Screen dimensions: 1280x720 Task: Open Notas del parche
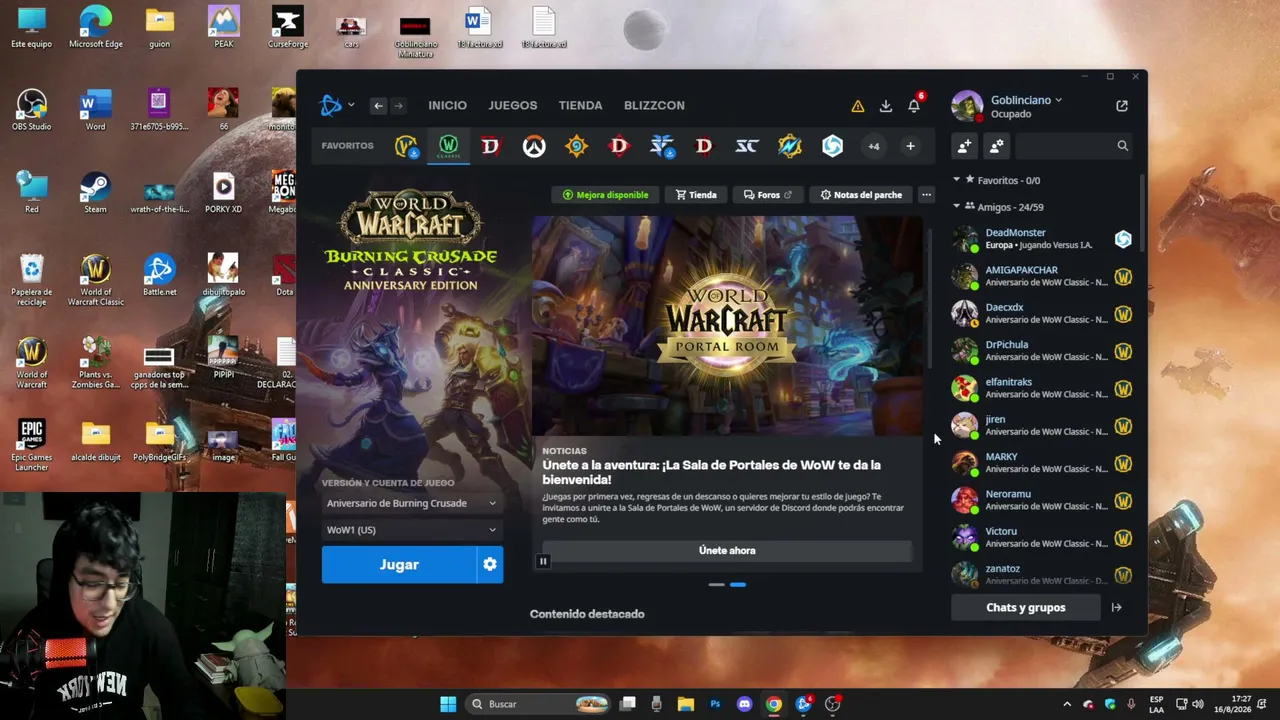tap(861, 195)
